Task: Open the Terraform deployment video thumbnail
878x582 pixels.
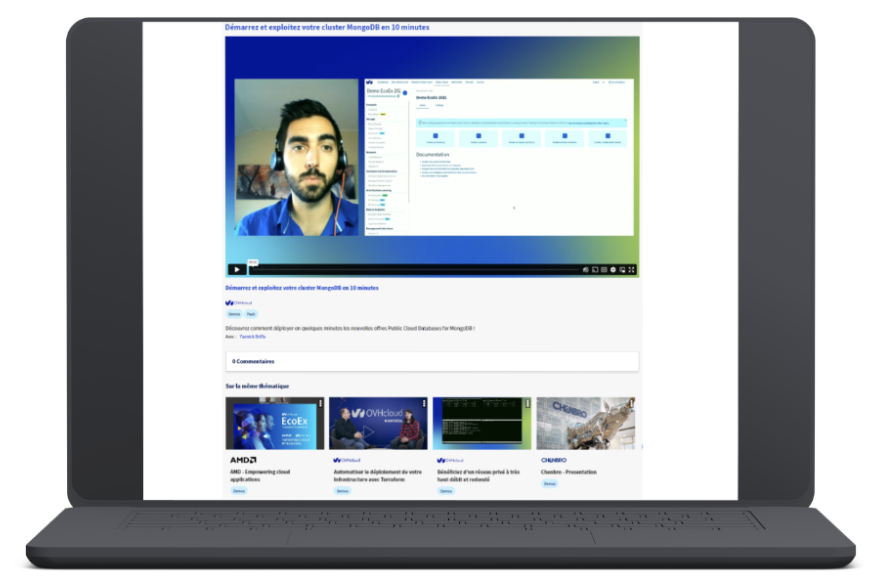Action: tap(378, 423)
